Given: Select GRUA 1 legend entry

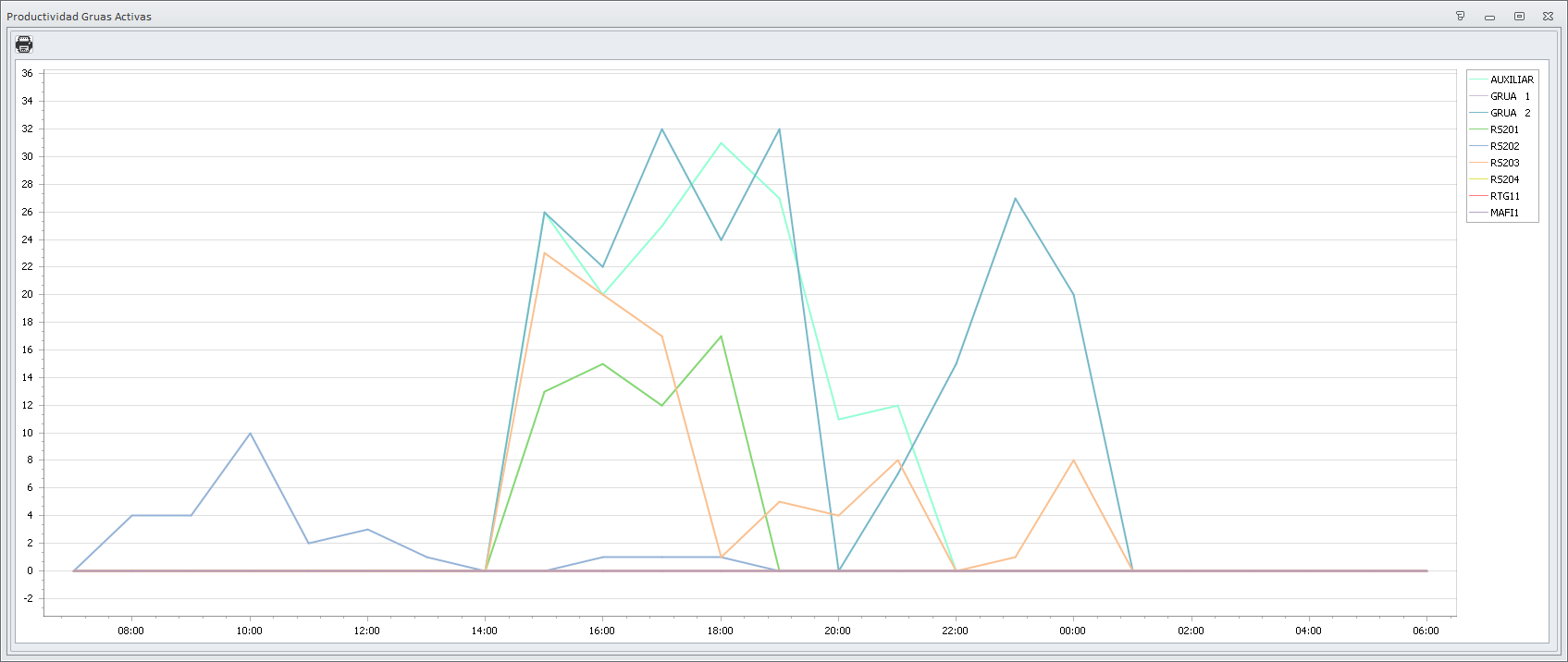Looking at the screenshot, I should (x=1500, y=96).
